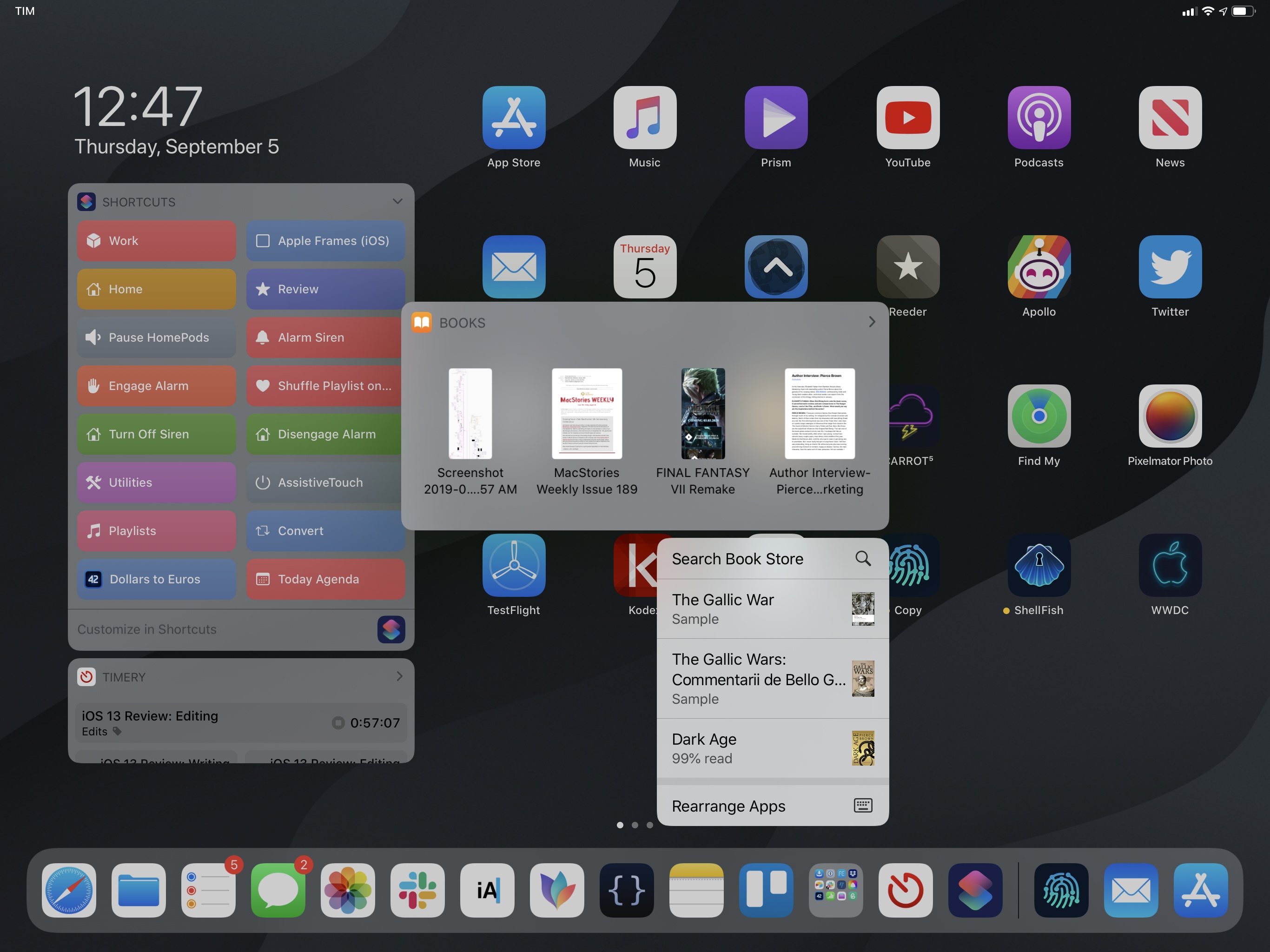This screenshot has width=1270, height=952.
Task: Open Photos from the dock
Action: pyautogui.click(x=348, y=890)
